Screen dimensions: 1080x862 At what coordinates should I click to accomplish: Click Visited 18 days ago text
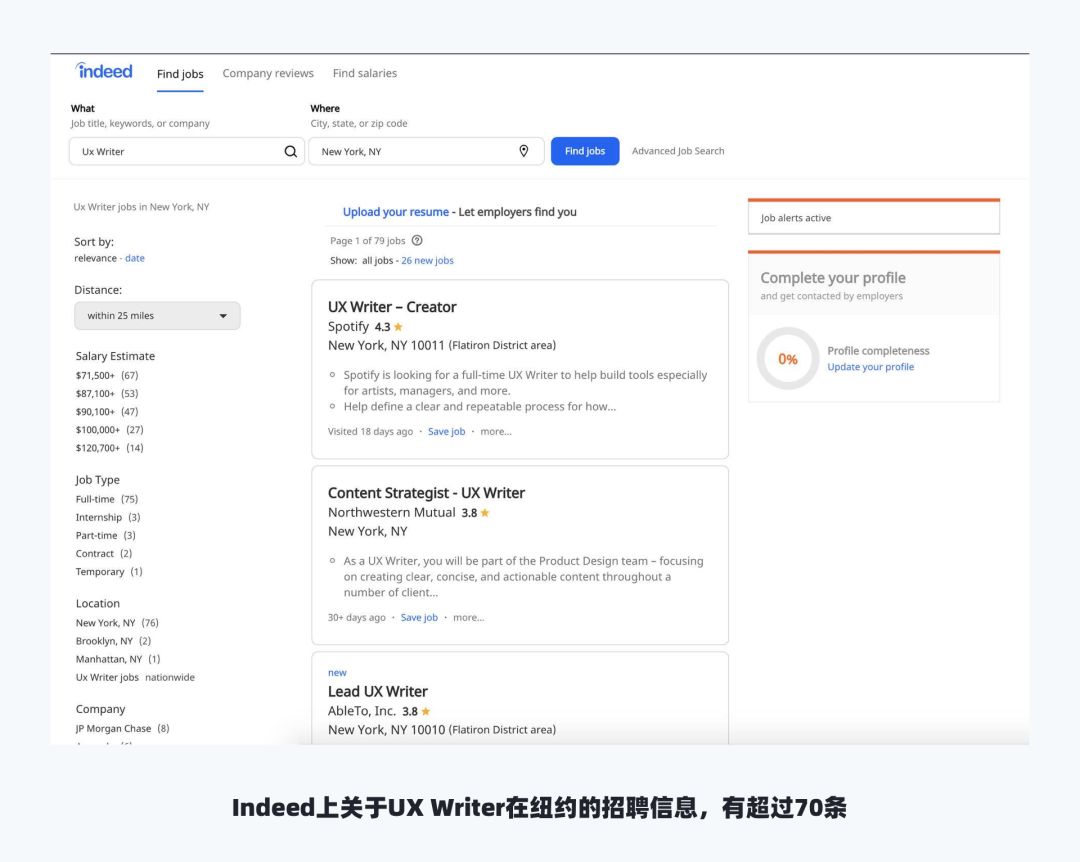point(370,431)
